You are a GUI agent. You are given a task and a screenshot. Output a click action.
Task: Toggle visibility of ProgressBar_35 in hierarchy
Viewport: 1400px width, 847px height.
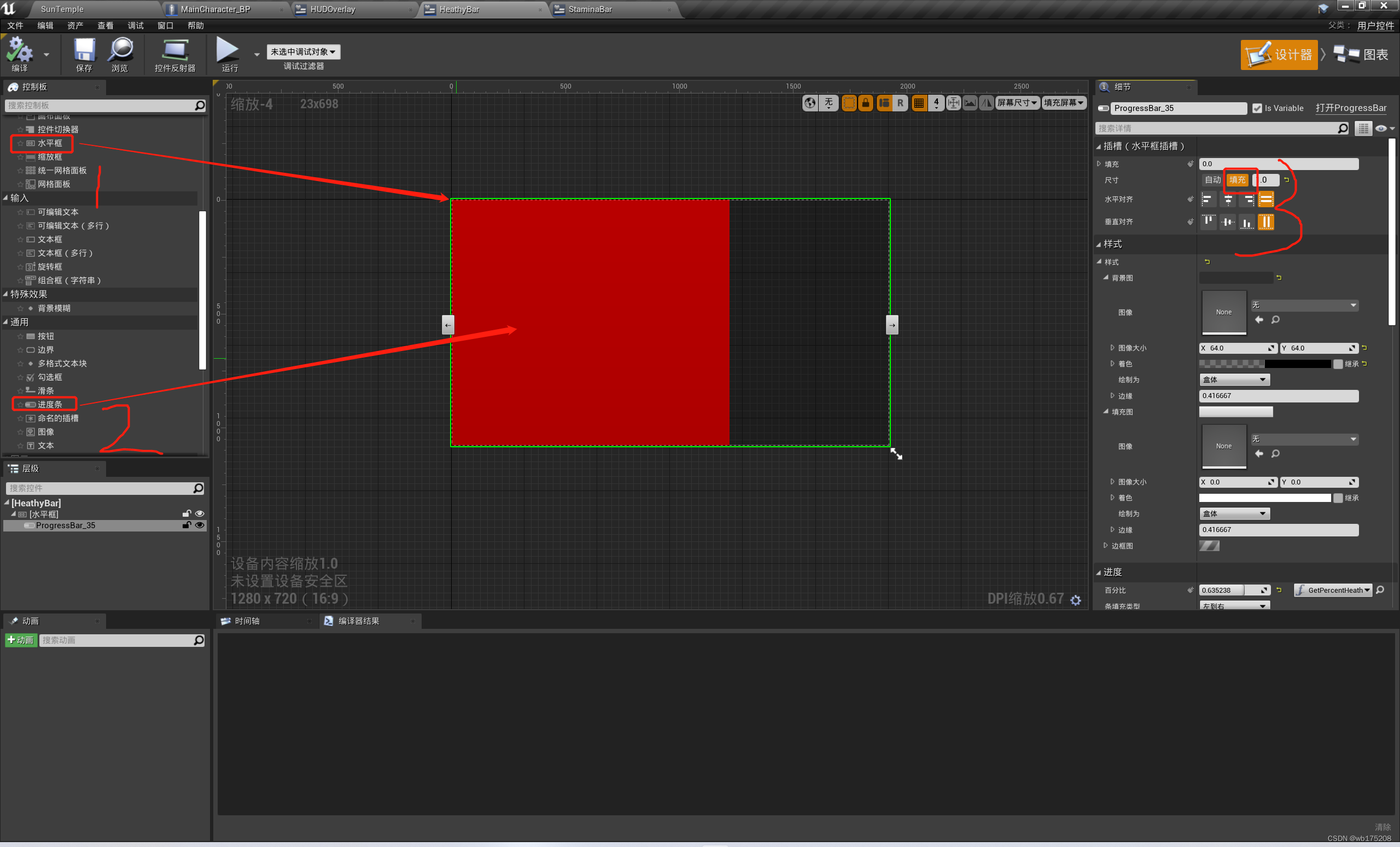pos(200,525)
